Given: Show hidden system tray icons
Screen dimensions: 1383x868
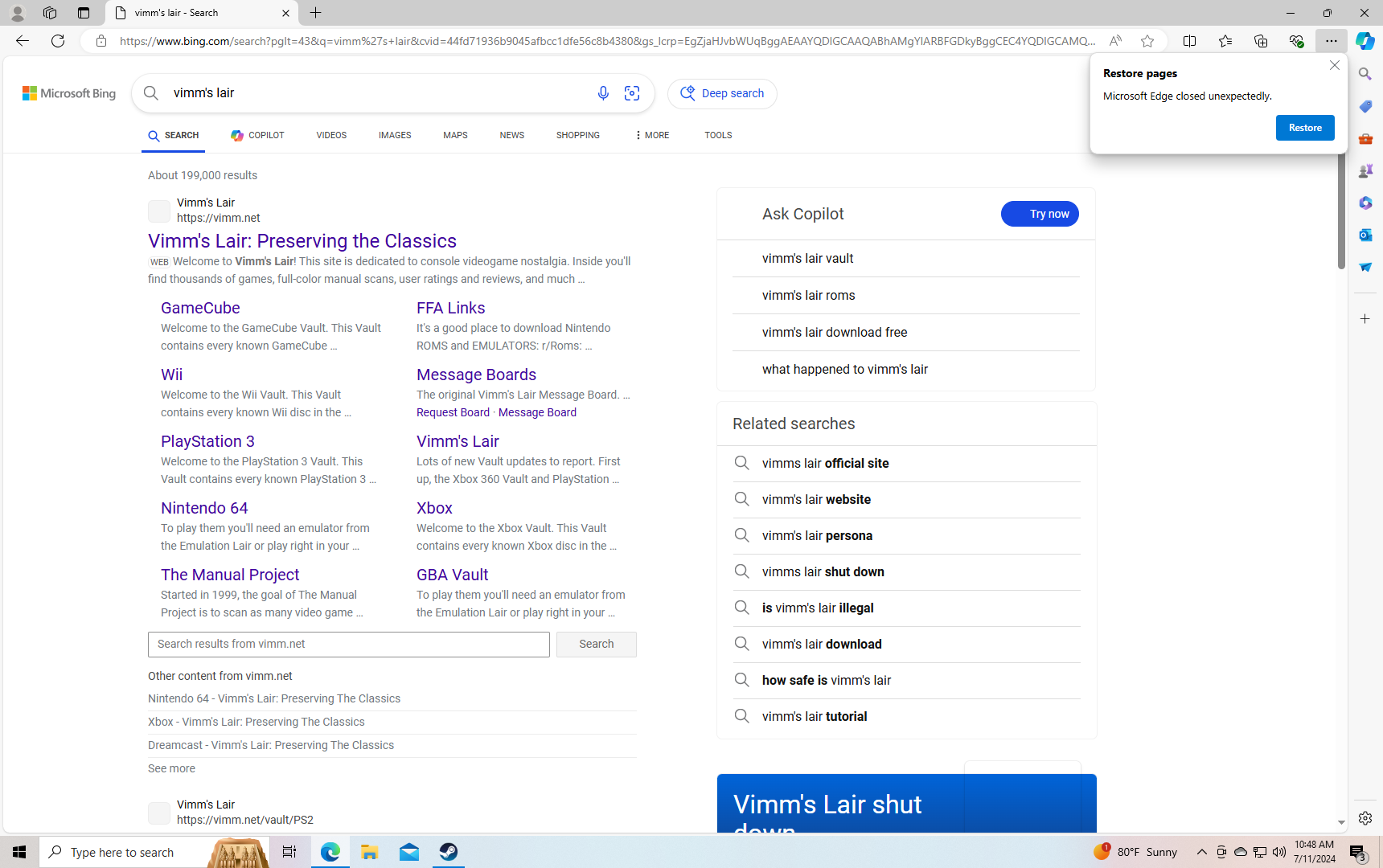Looking at the screenshot, I should pyautogui.click(x=1201, y=852).
